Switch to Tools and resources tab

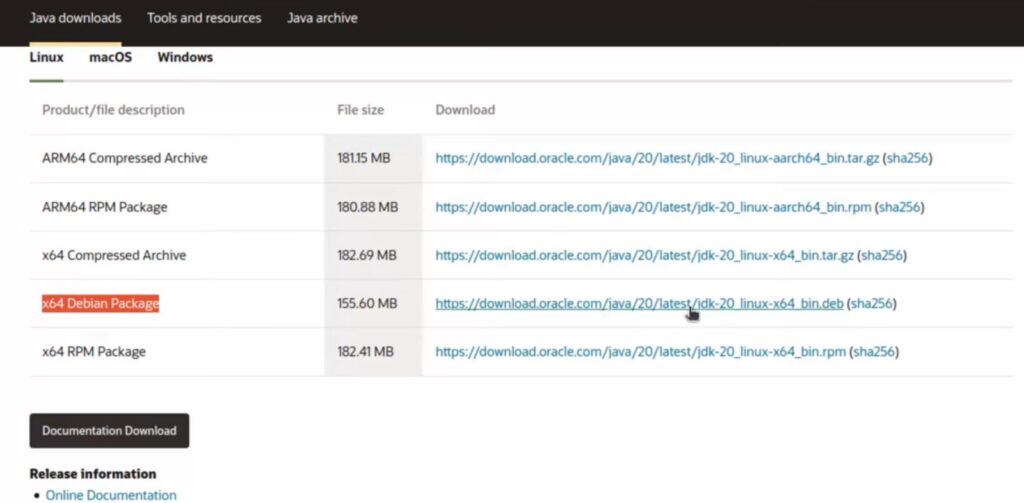pyautogui.click(x=204, y=18)
